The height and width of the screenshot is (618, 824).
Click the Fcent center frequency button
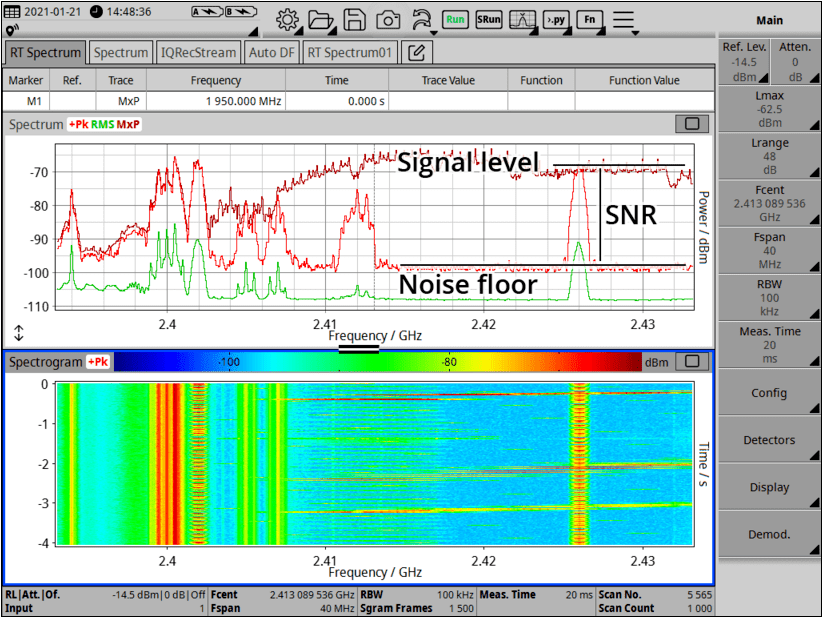[x=769, y=201]
